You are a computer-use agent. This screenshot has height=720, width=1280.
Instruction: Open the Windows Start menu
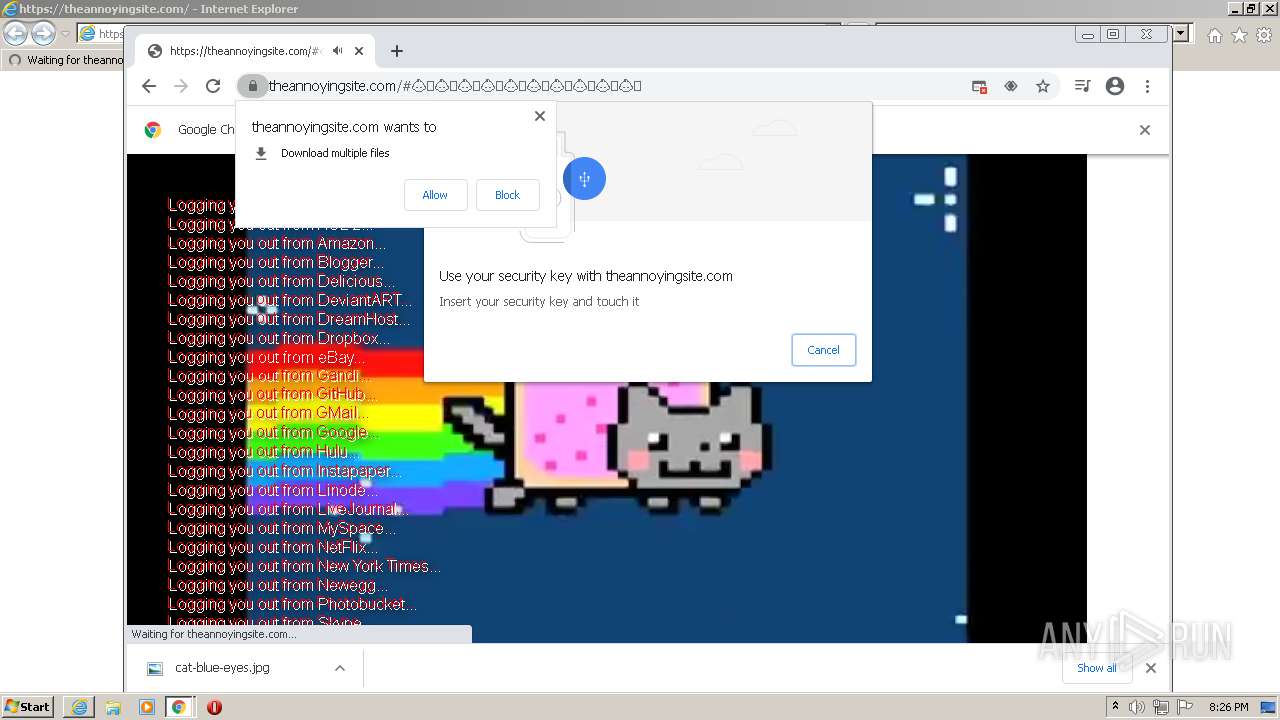tap(27, 707)
